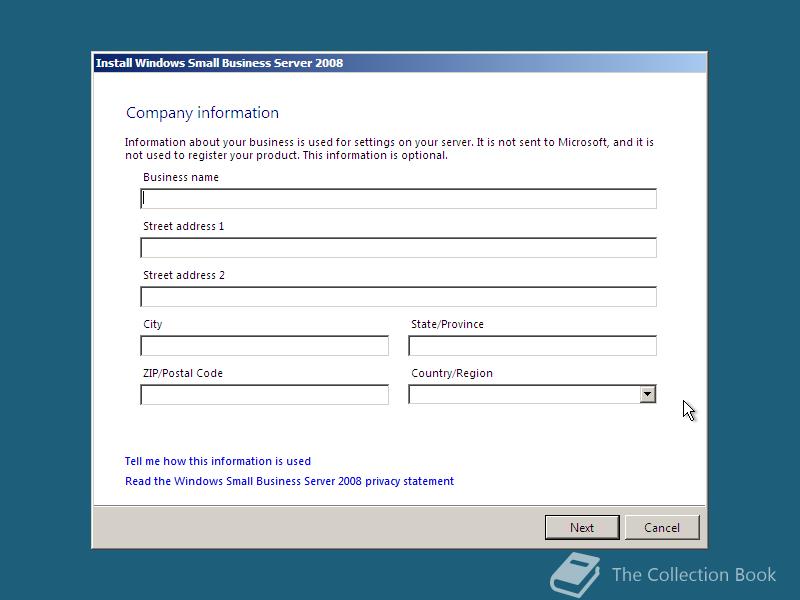800x600 pixels.
Task: Open 'Tell me how this information is used'
Action: pyautogui.click(x=218, y=461)
